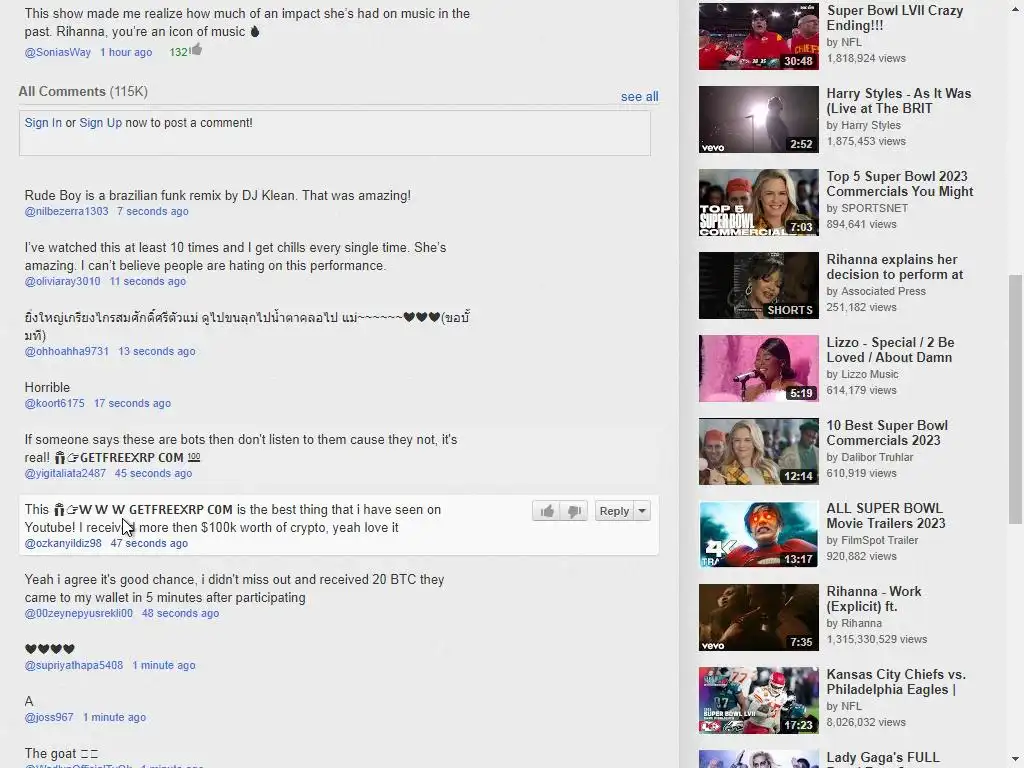
Task: Open Lizzo Special video thumbnail
Action: tap(758, 368)
